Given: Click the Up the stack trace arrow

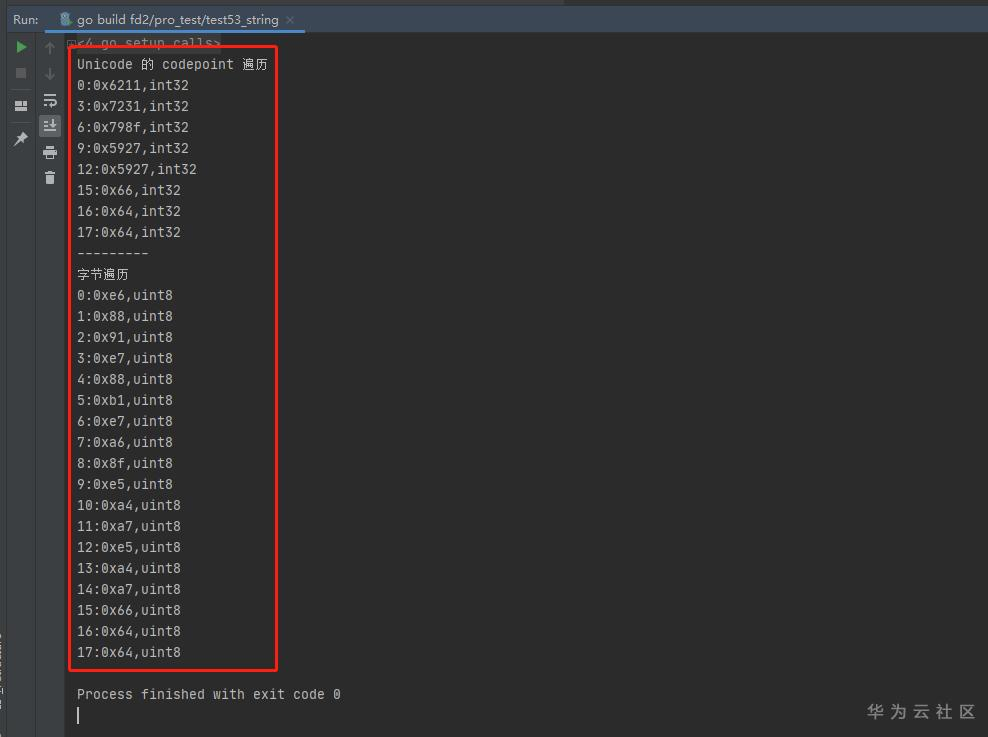Looking at the screenshot, I should [x=50, y=48].
